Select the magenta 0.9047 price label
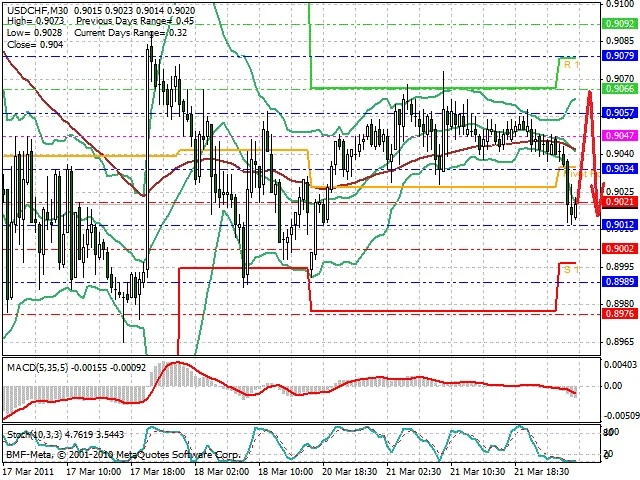The width and height of the screenshot is (640, 480). [620, 136]
